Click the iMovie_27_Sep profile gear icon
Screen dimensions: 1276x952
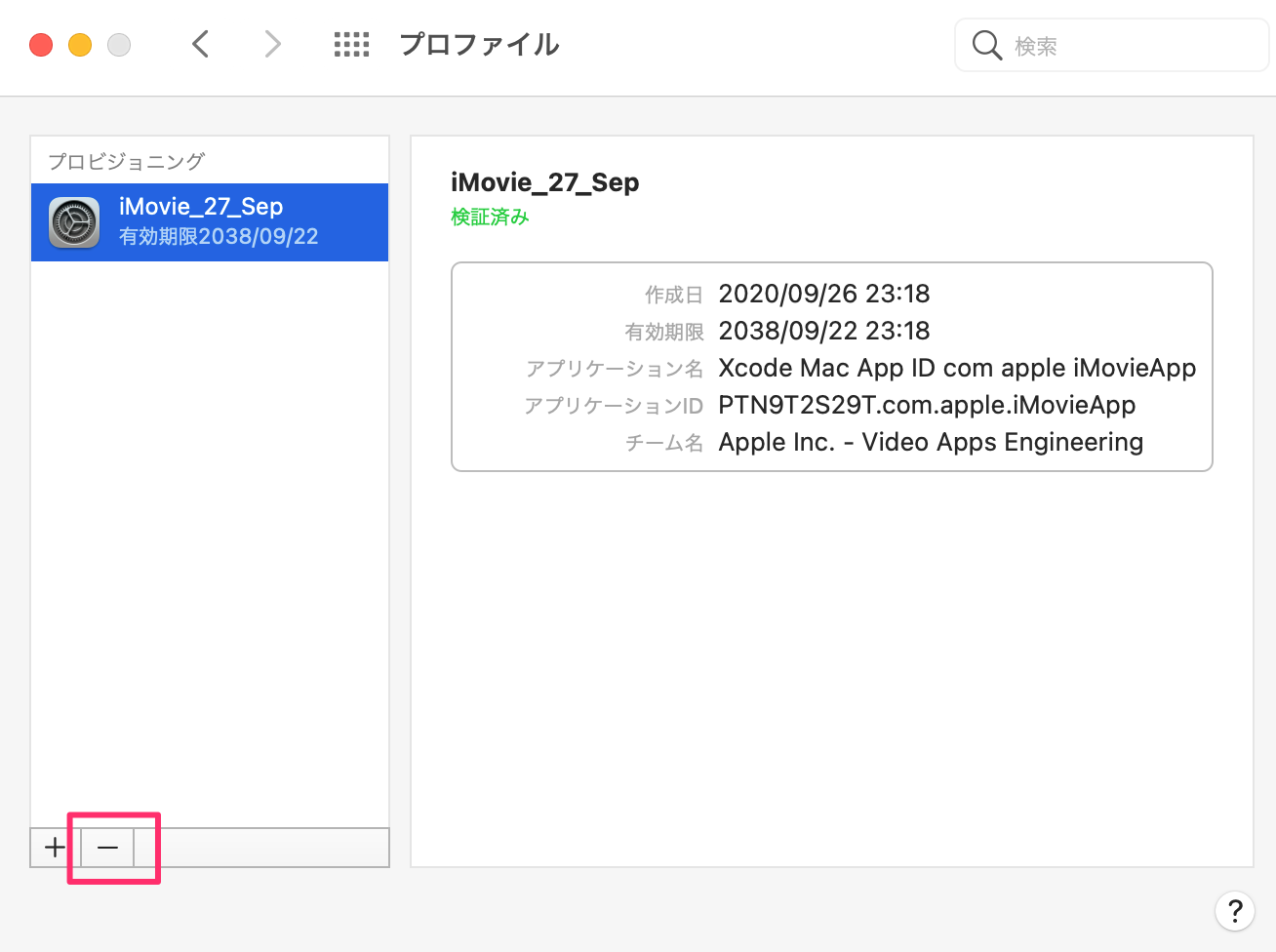pos(74,222)
